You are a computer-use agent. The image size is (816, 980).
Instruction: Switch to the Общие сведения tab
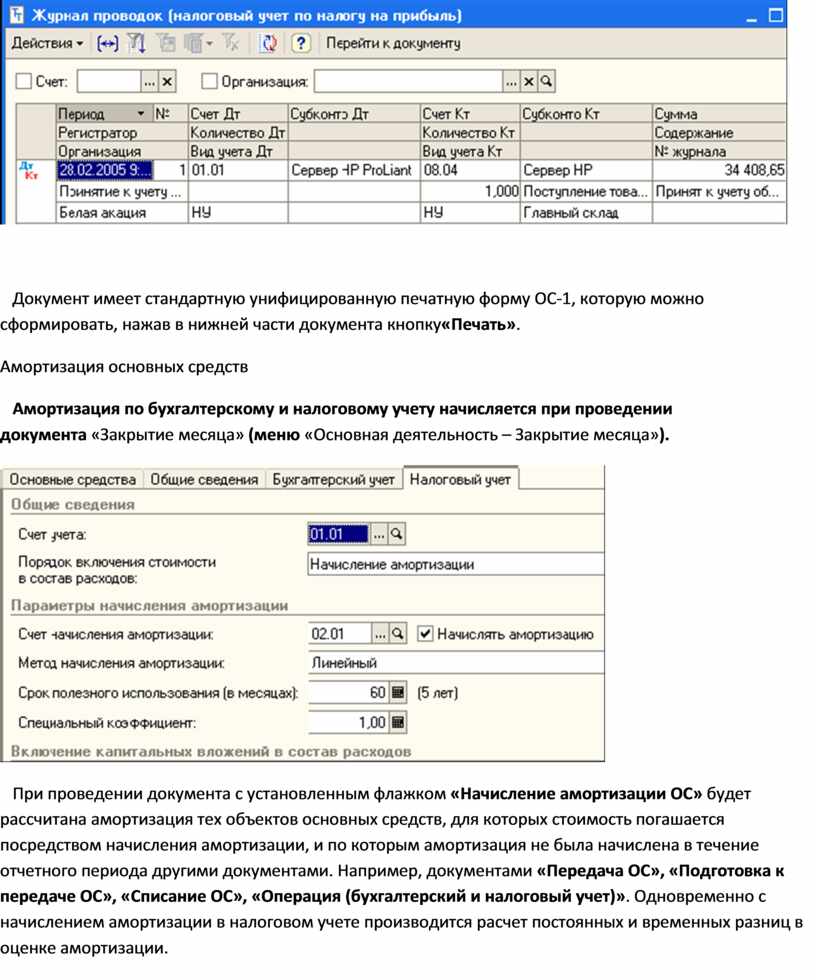[204, 479]
